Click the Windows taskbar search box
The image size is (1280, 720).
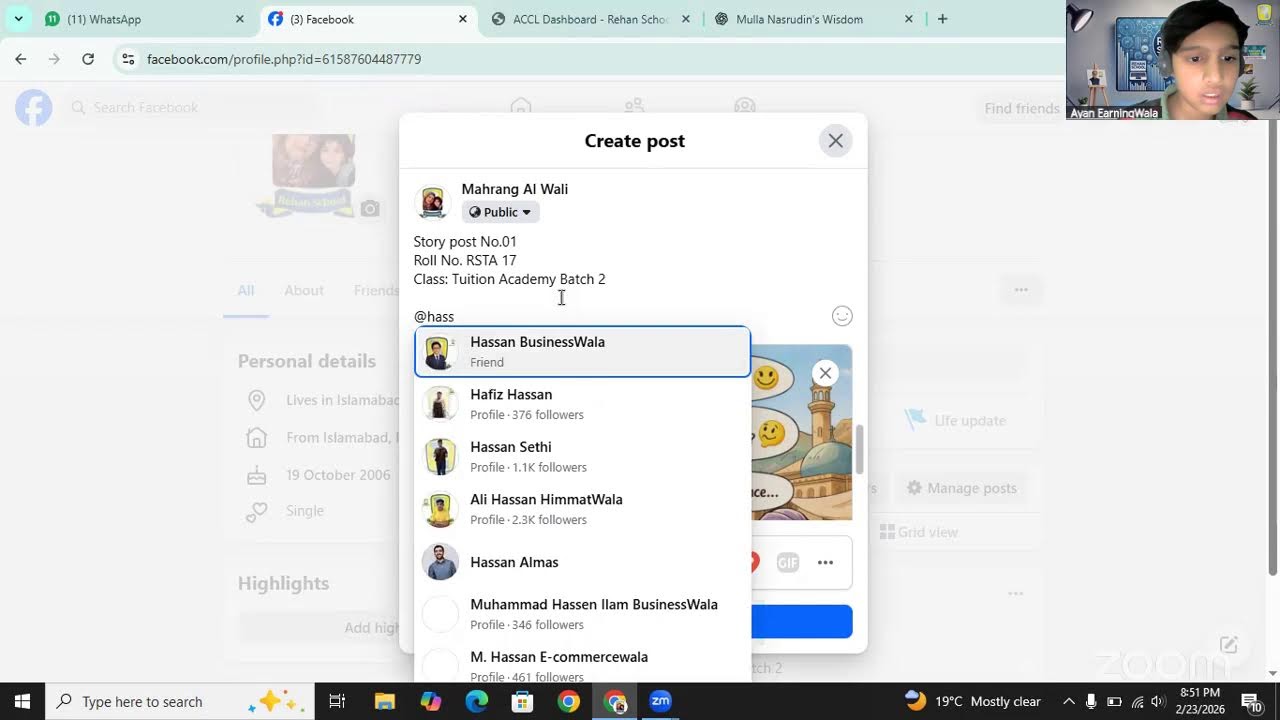pos(180,701)
